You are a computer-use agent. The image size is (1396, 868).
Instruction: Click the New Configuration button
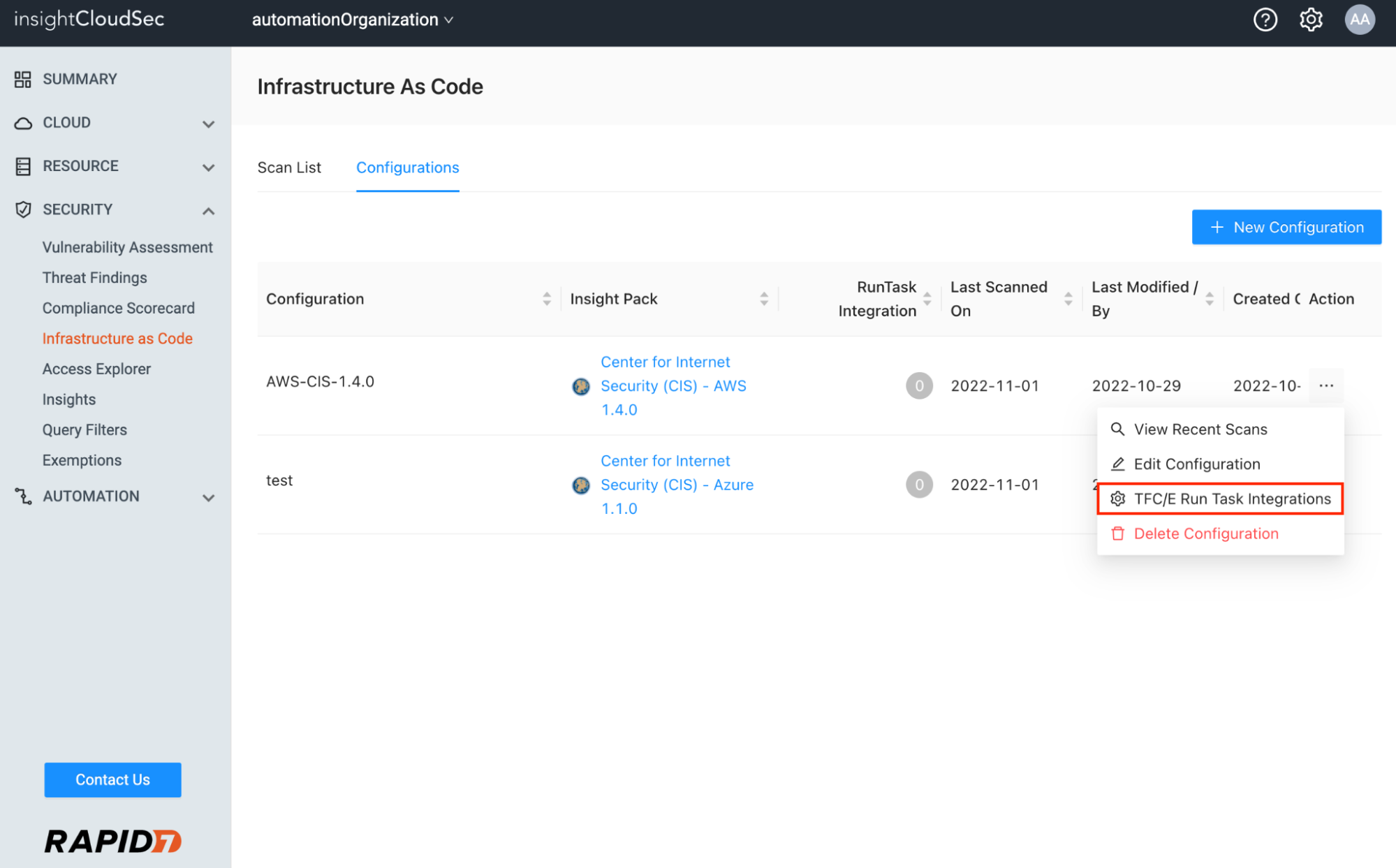tap(1286, 227)
